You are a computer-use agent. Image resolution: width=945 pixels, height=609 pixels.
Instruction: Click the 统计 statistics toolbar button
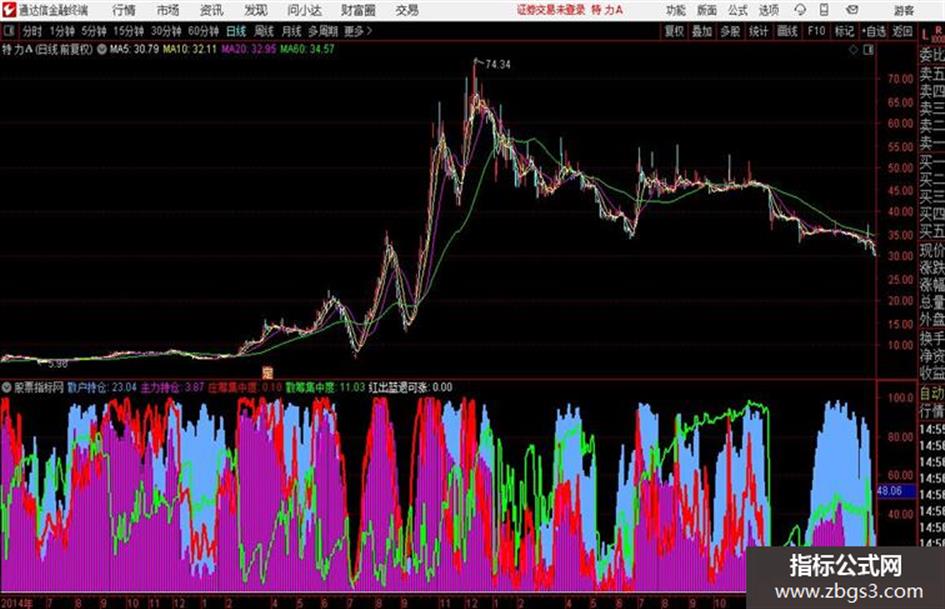tap(758, 31)
